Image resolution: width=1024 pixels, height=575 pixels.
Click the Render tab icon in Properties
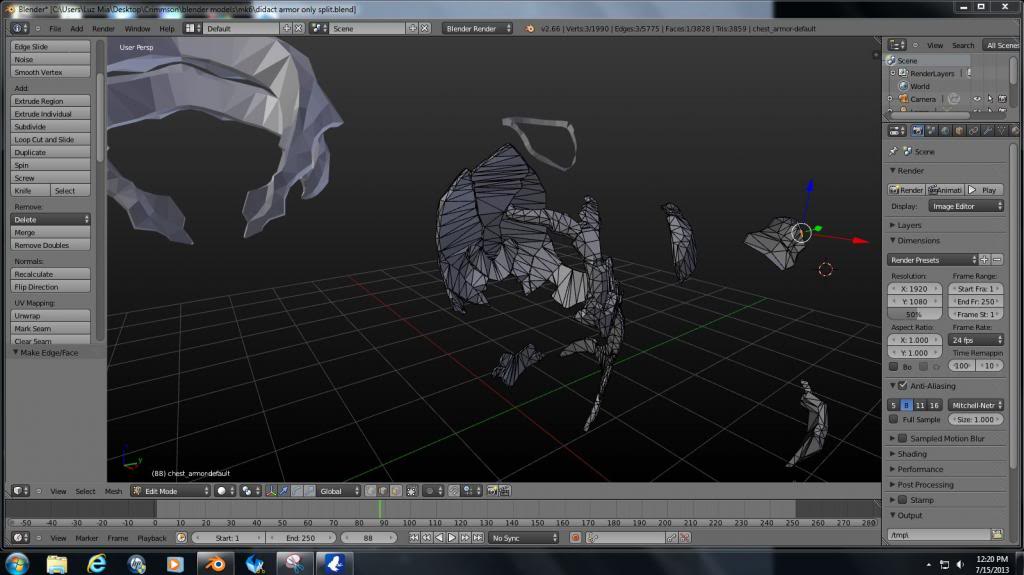tap(918, 130)
